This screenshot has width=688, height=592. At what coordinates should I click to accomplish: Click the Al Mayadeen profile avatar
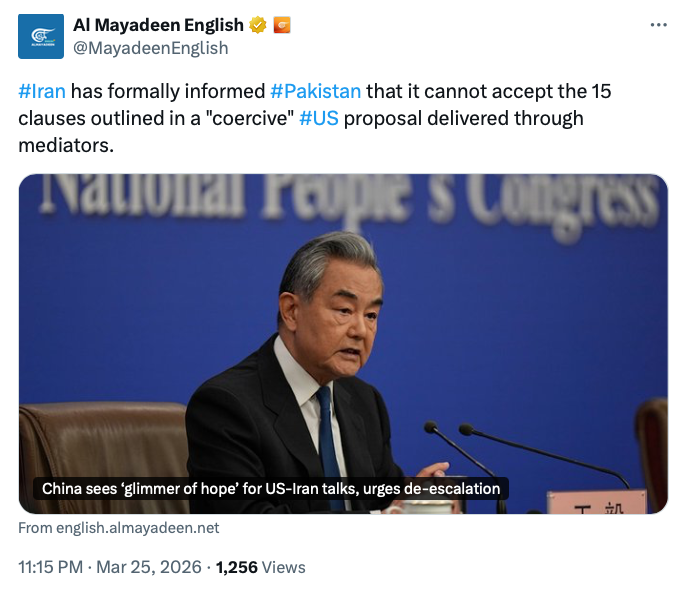[41, 35]
